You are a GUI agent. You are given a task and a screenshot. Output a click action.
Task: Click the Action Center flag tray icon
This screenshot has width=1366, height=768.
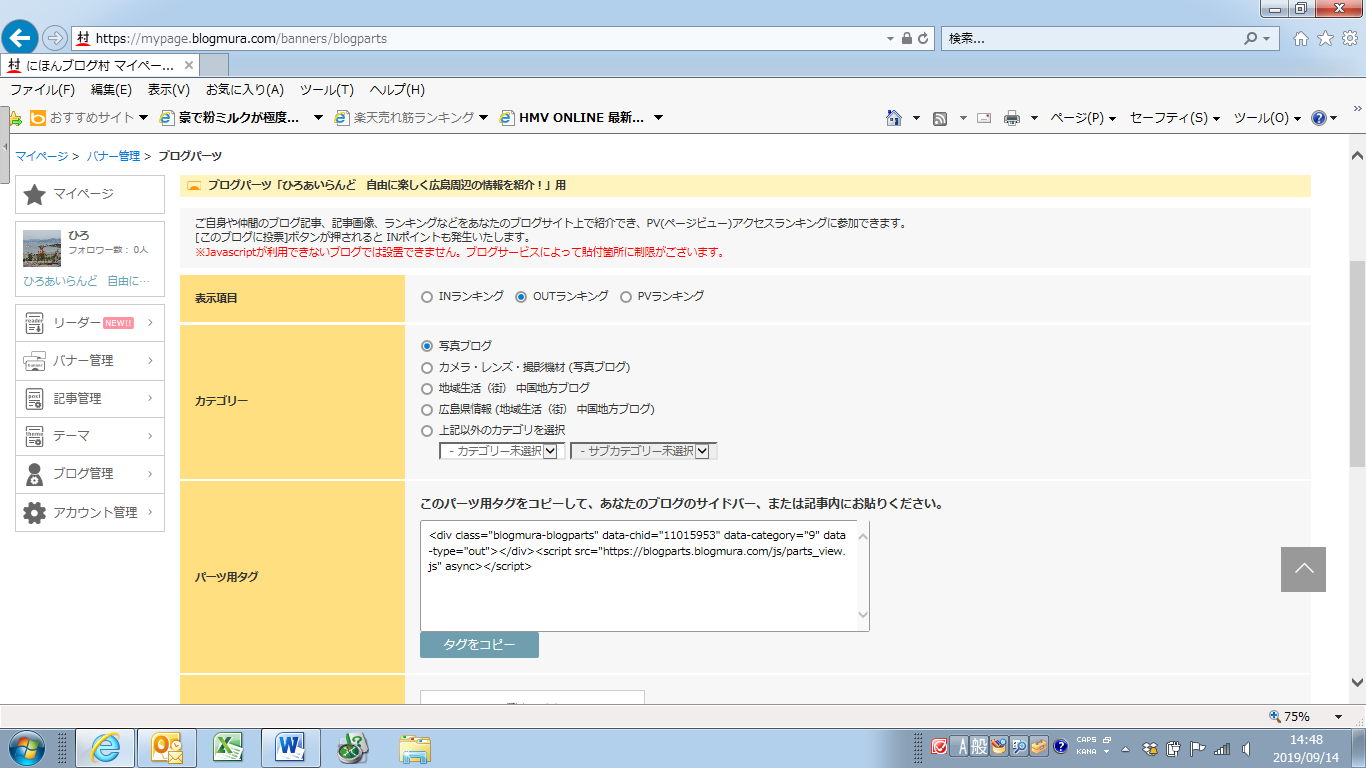[1198, 748]
